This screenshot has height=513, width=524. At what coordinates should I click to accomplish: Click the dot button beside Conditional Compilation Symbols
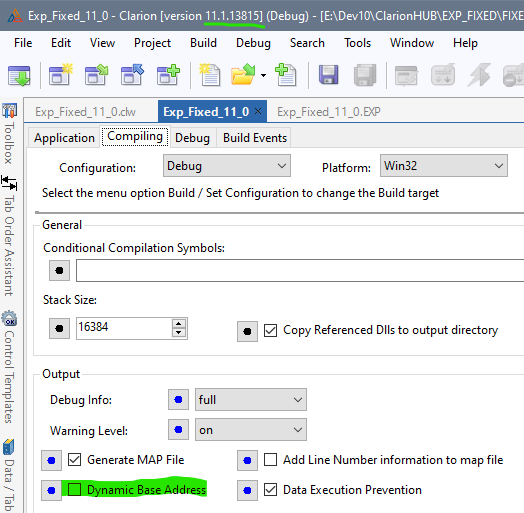tap(59, 270)
